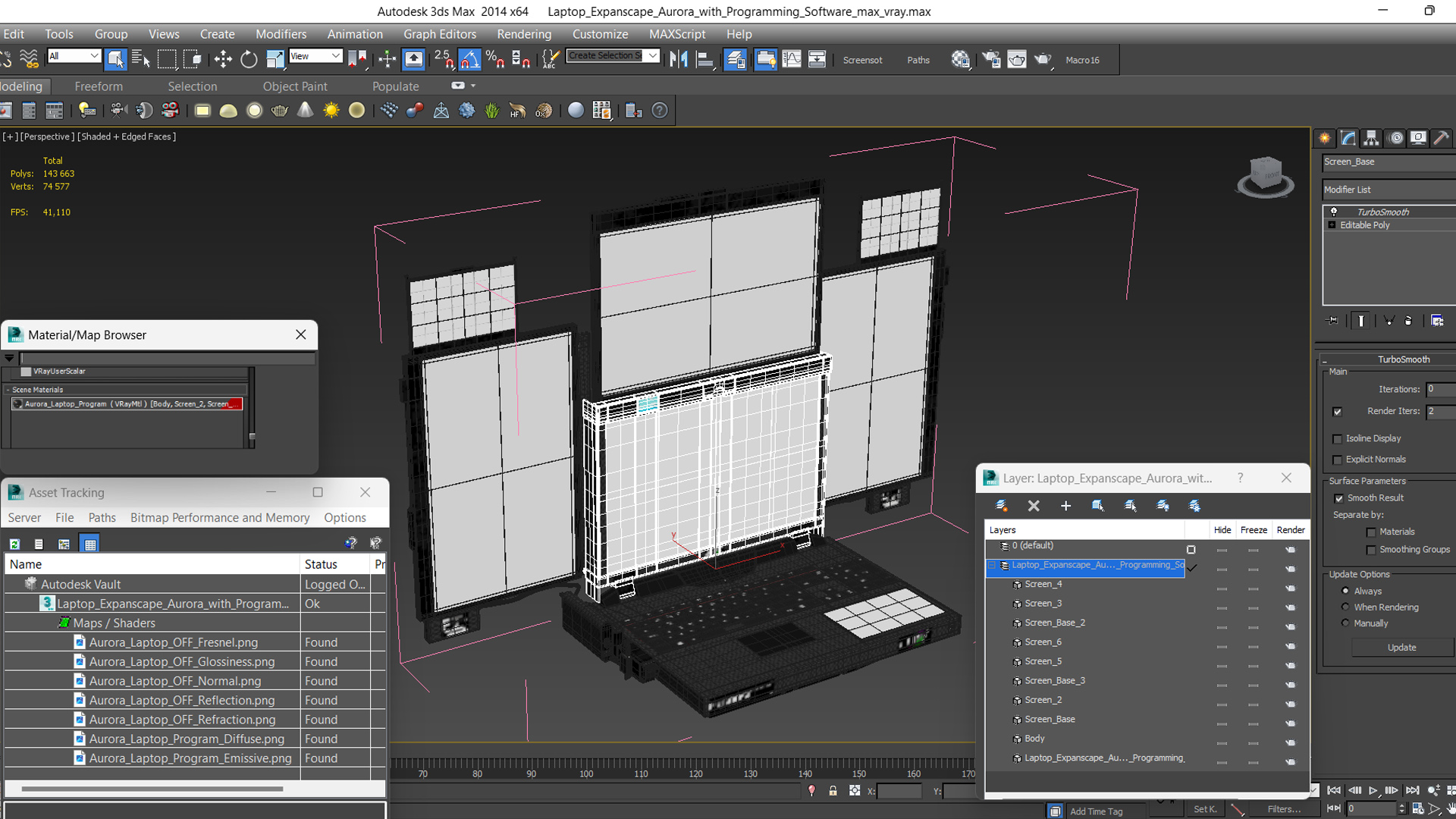The width and height of the screenshot is (1456, 819).
Task: Open Bitmap Performance and Memory menu
Action: click(x=220, y=517)
